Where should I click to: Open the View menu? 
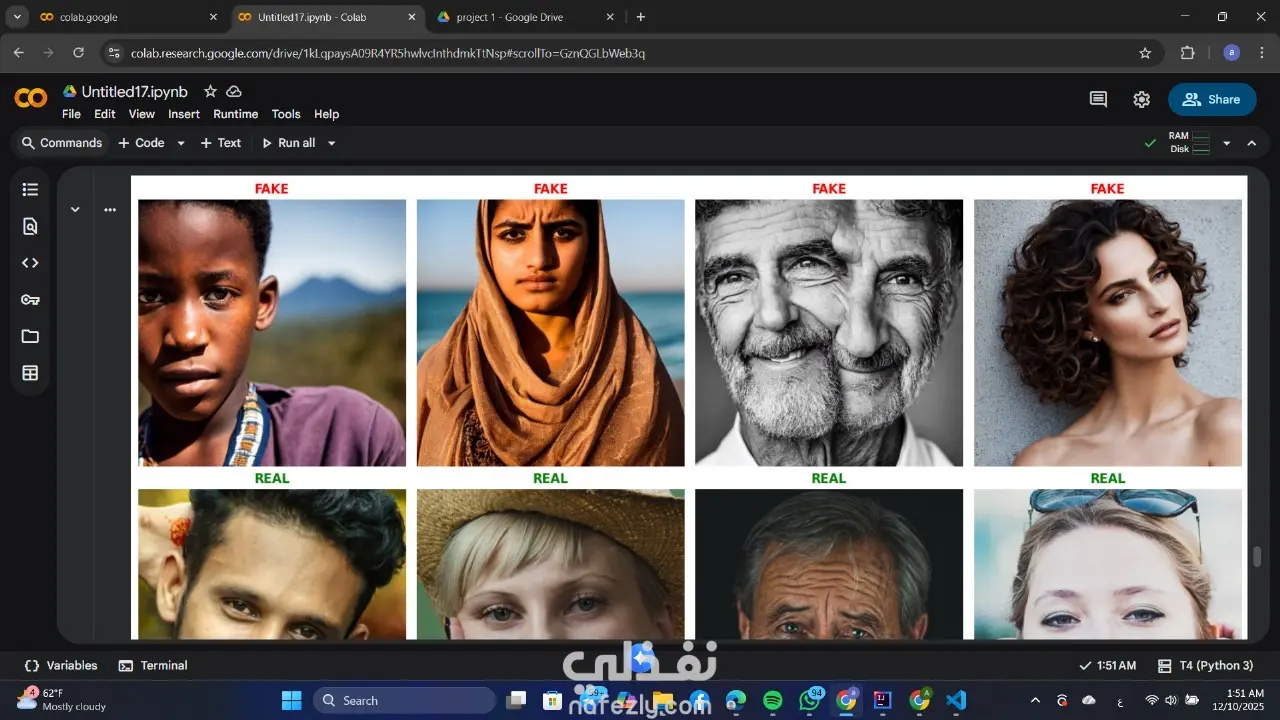pyautogui.click(x=142, y=114)
